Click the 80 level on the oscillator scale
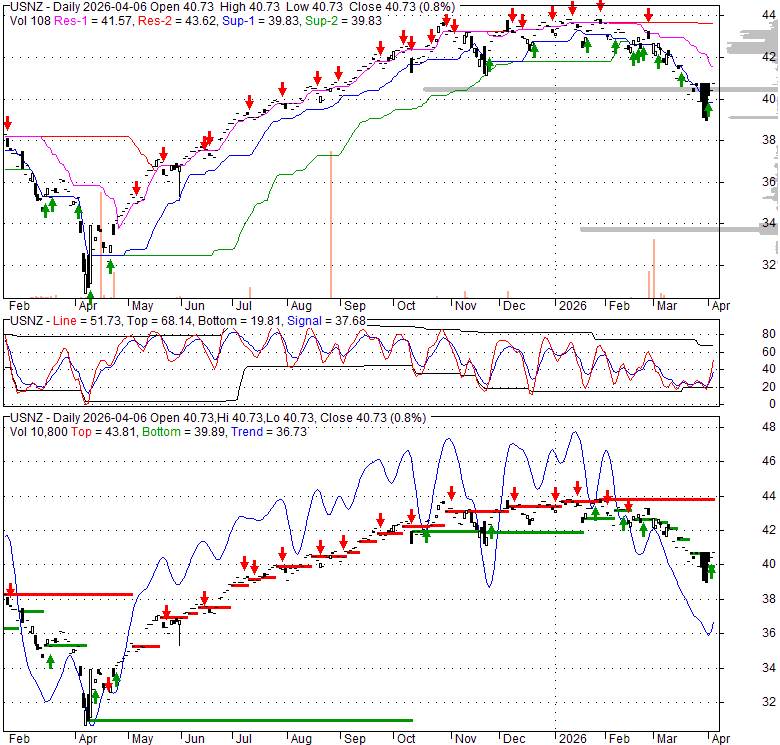The image size is (780, 745). point(768,333)
